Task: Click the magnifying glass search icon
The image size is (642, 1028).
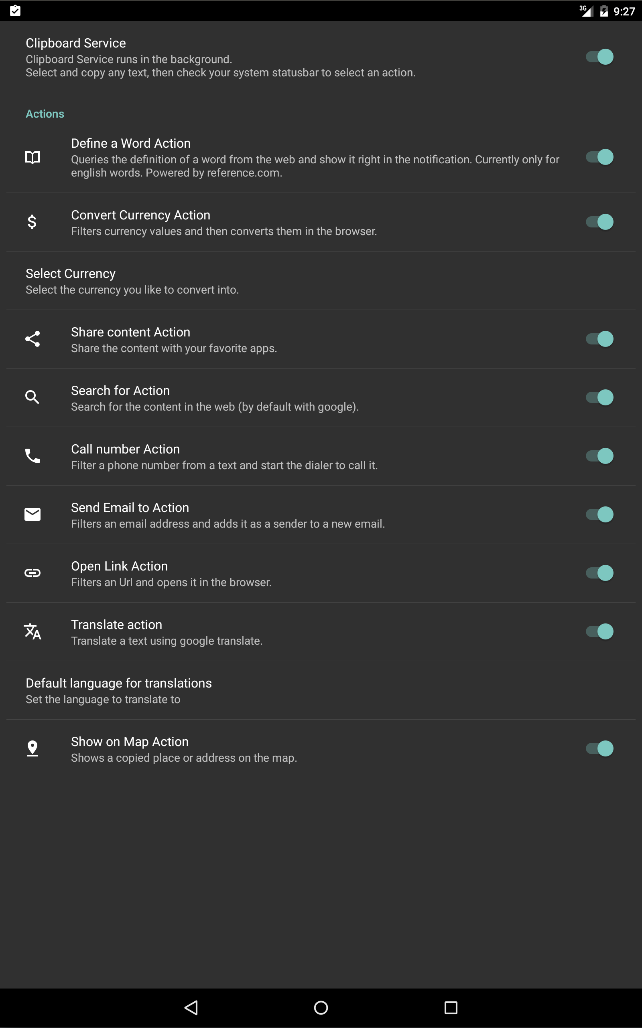Action: (33, 397)
